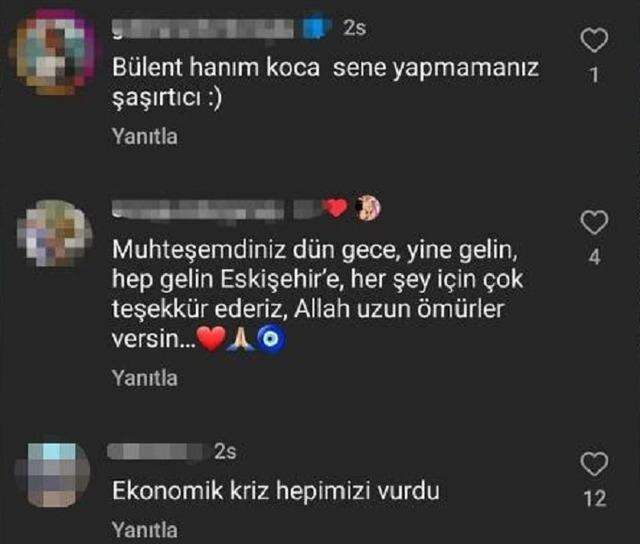Click the nazar eye emoji in comment
The height and width of the screenshot is (544, 640).
point(270,339)
